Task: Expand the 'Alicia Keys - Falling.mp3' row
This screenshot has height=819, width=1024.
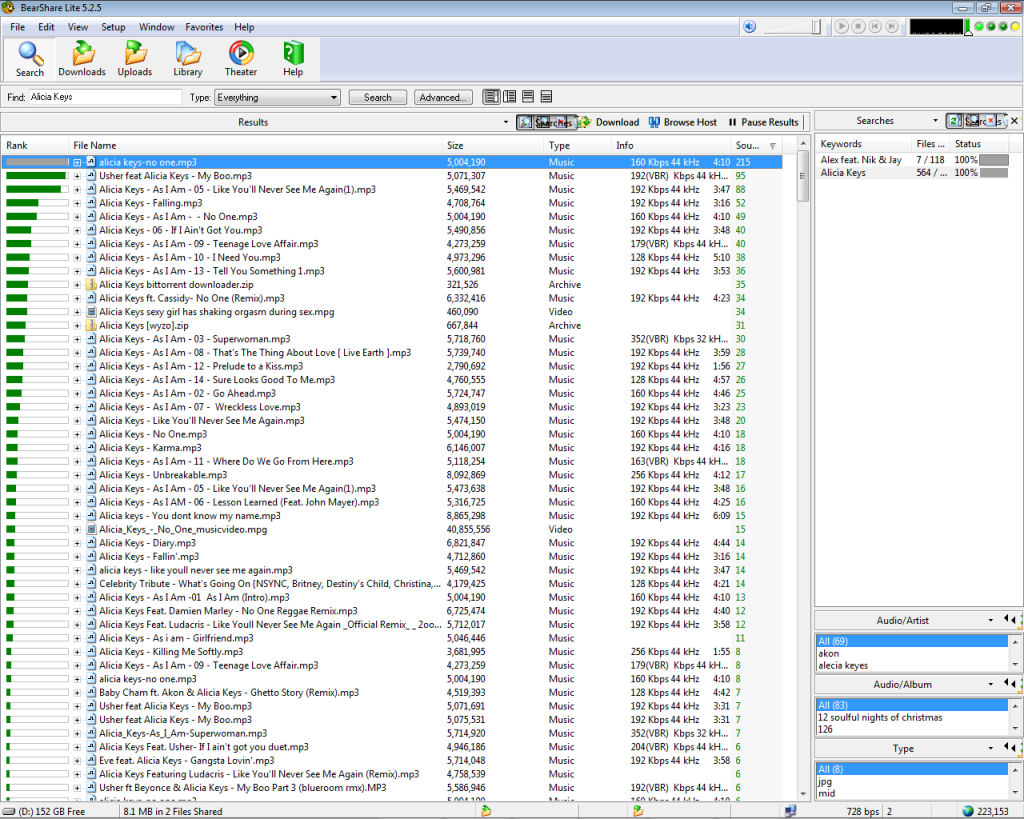Action: [77, 203]
